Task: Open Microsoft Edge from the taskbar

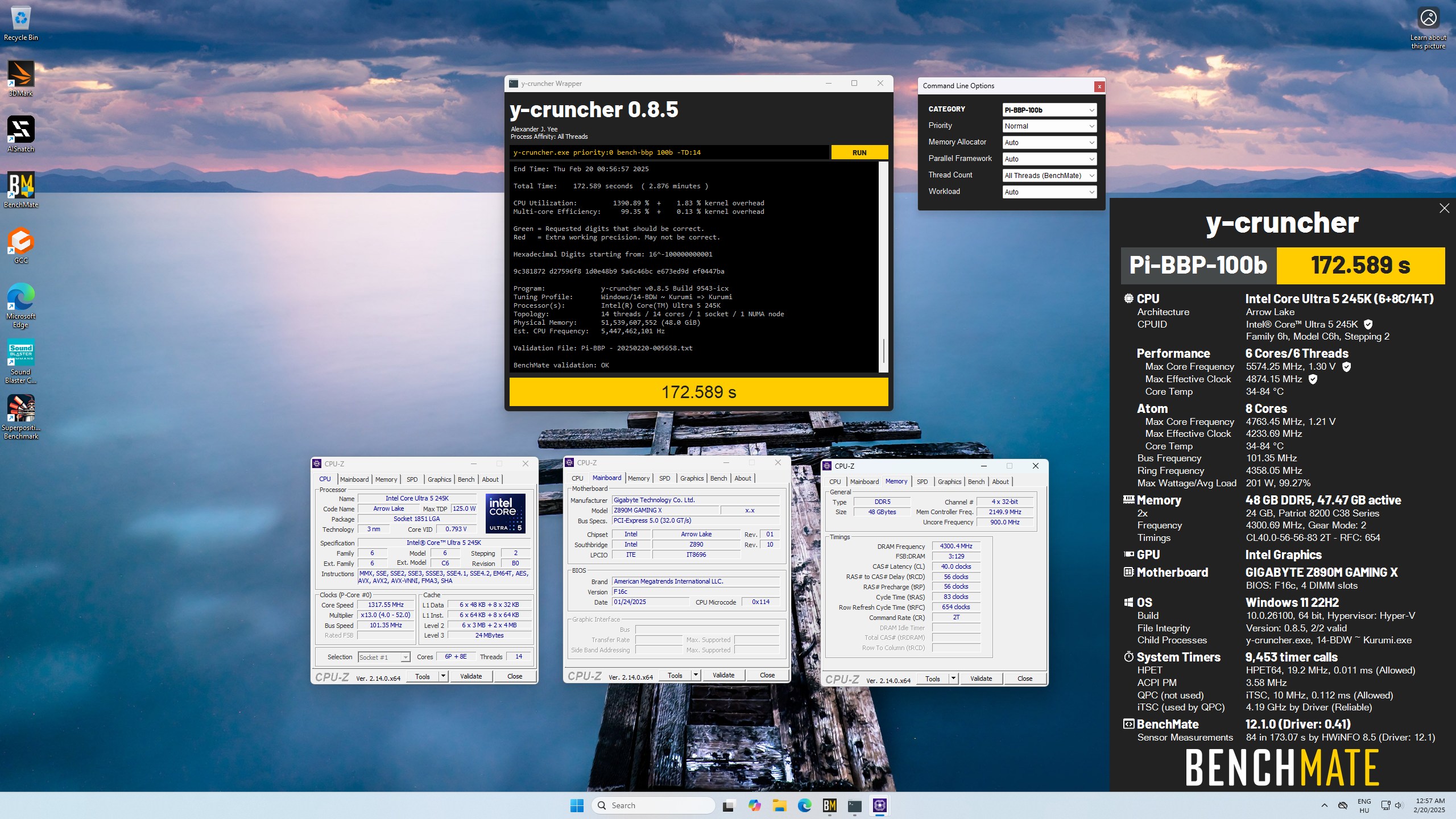Action: tap(804, 805)
